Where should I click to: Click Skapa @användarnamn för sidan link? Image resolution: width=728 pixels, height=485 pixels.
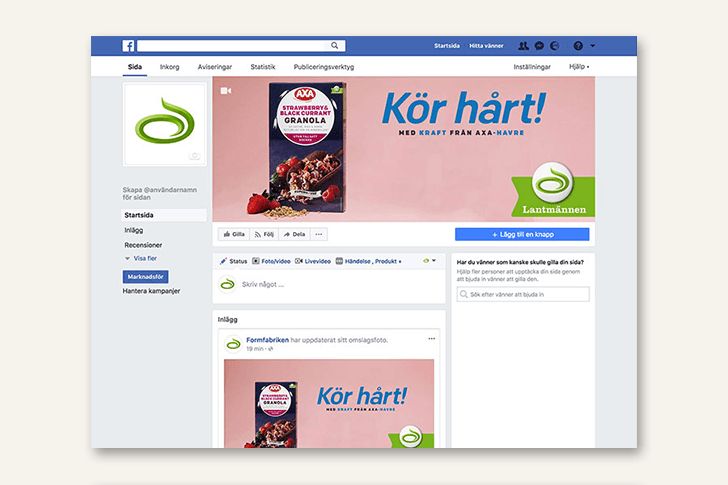[160, 194]
